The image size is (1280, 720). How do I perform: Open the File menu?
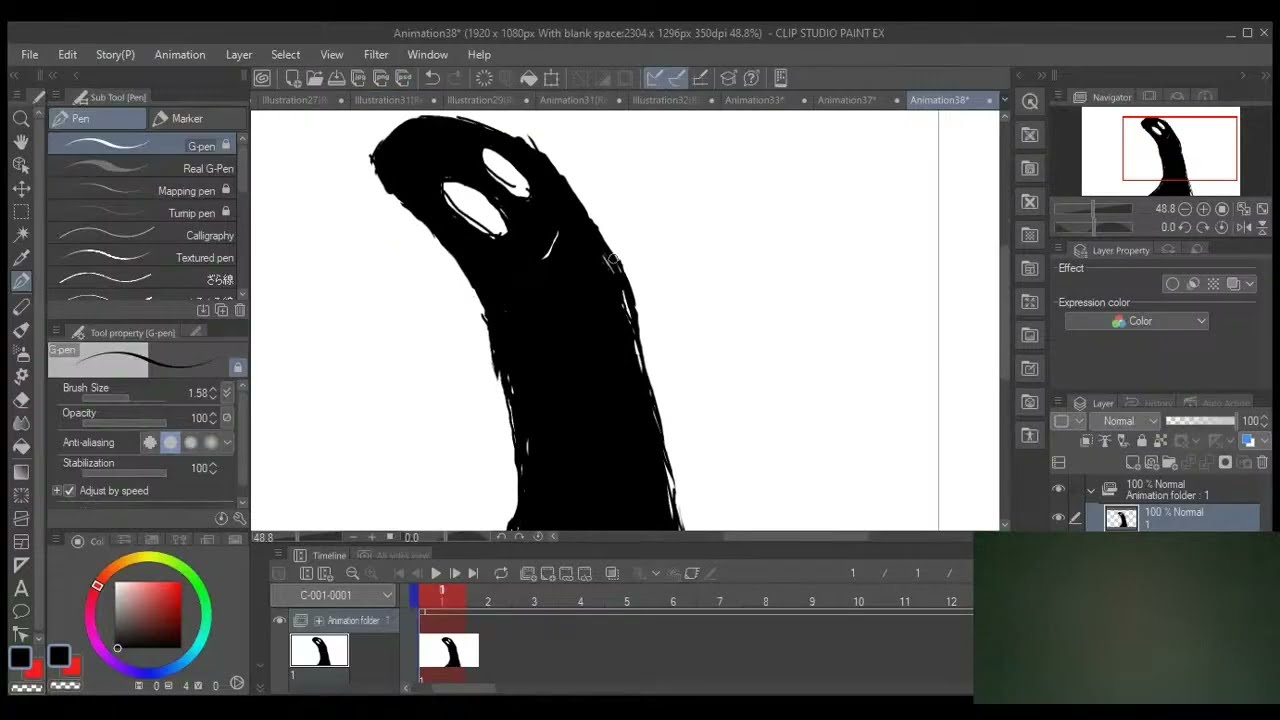point(30,54)
